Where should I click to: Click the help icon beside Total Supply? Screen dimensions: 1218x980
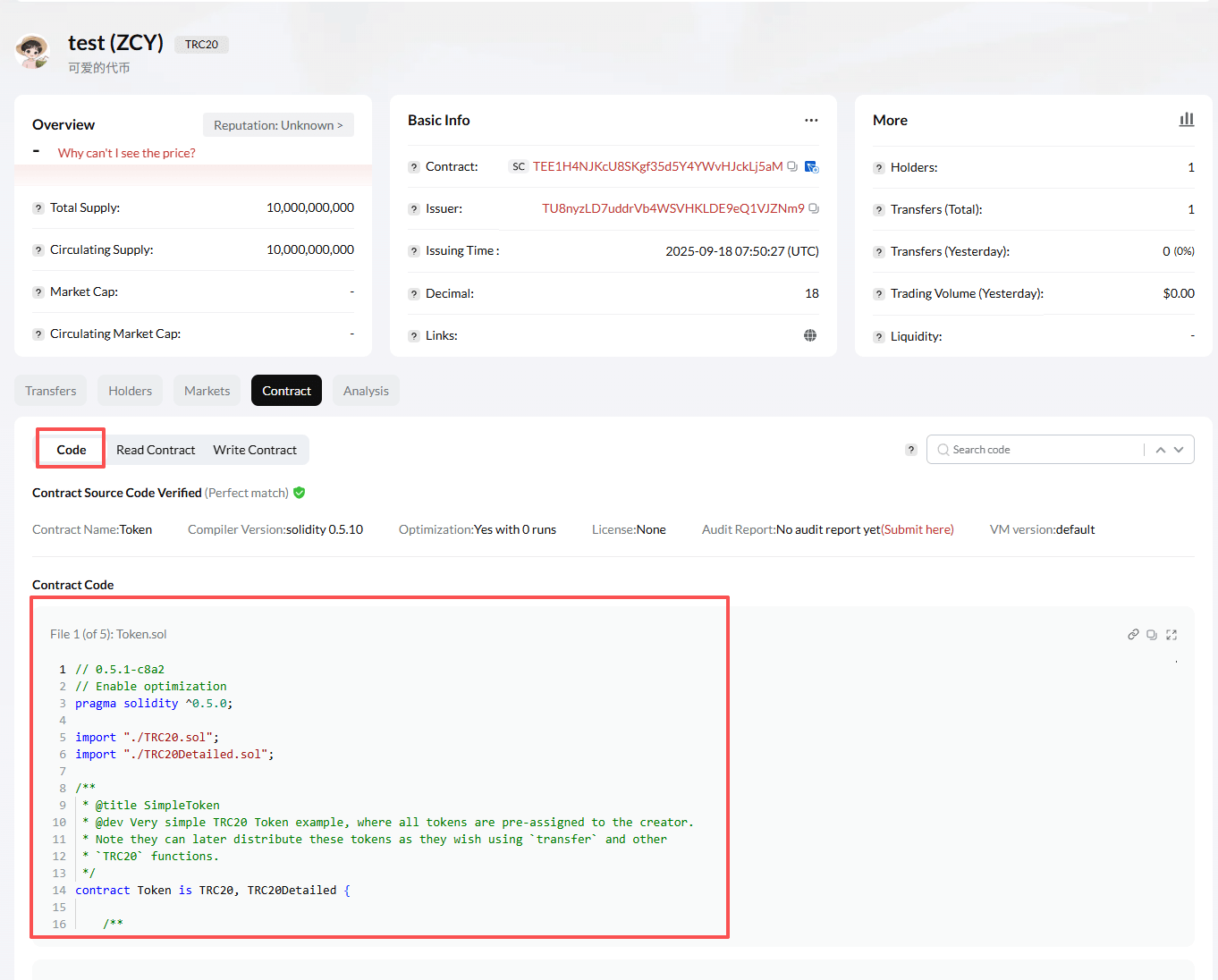point(38,208)
